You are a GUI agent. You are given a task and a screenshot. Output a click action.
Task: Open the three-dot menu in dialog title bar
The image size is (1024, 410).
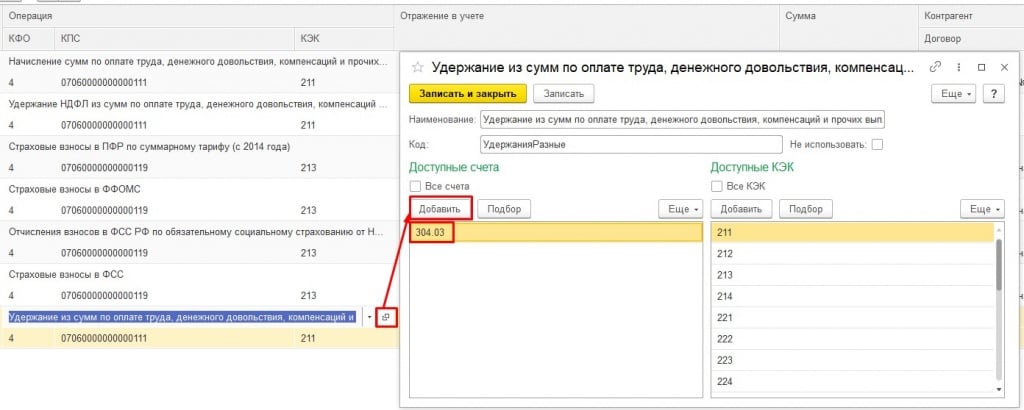point(959,67)
